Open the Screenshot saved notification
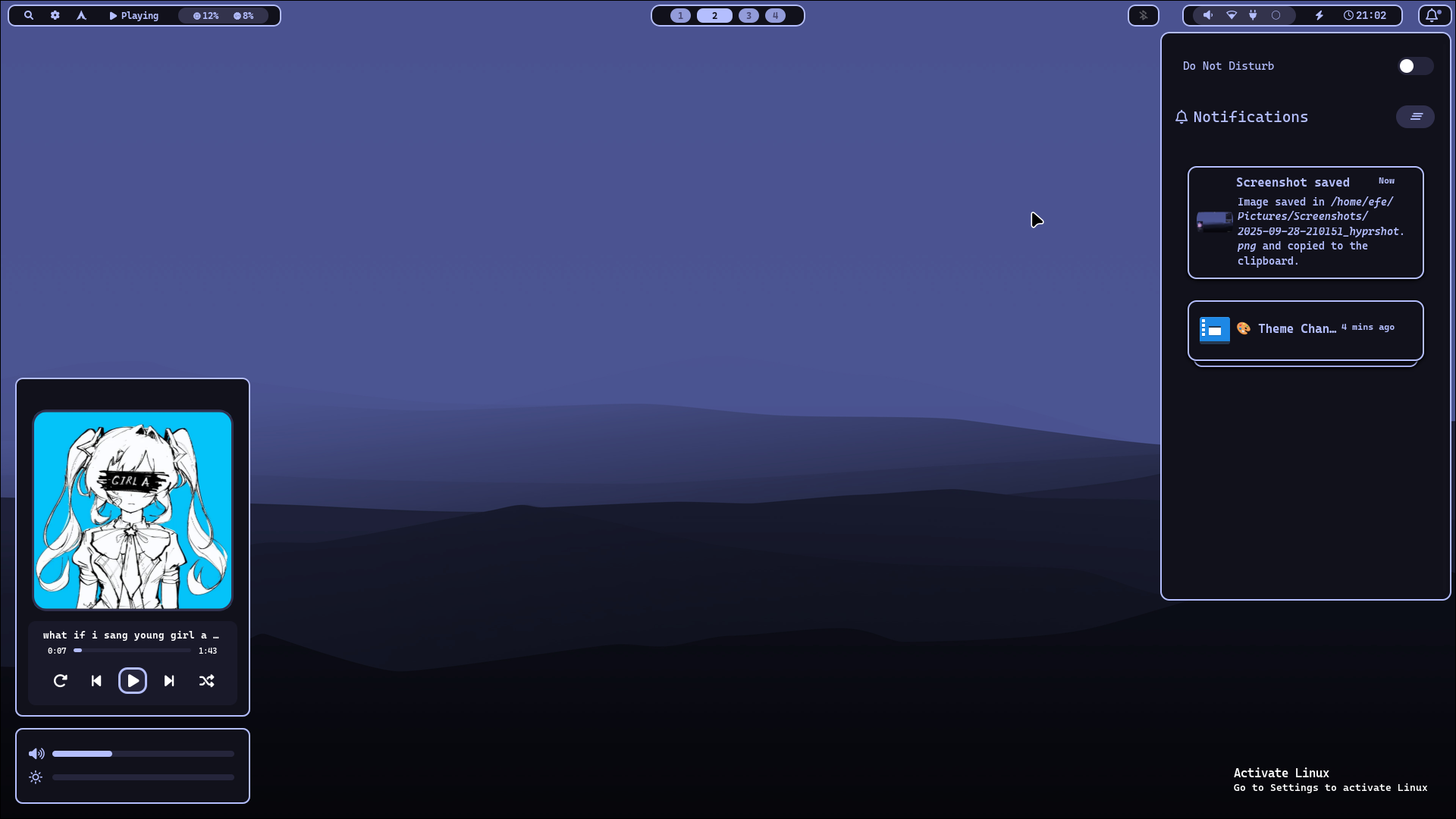 coord(1305,222)
